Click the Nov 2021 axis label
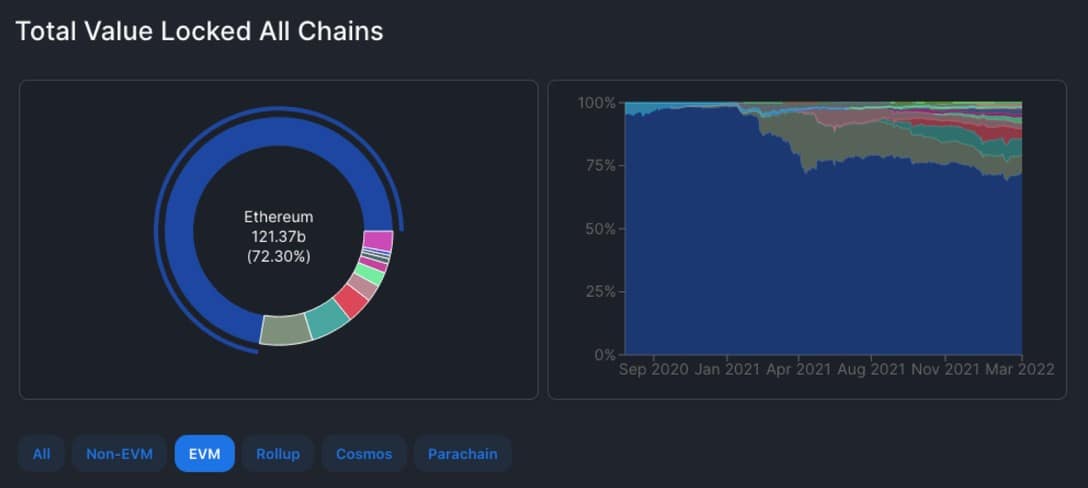The height and width of the screenshot is (488, 1088). (x=945, y=369)
